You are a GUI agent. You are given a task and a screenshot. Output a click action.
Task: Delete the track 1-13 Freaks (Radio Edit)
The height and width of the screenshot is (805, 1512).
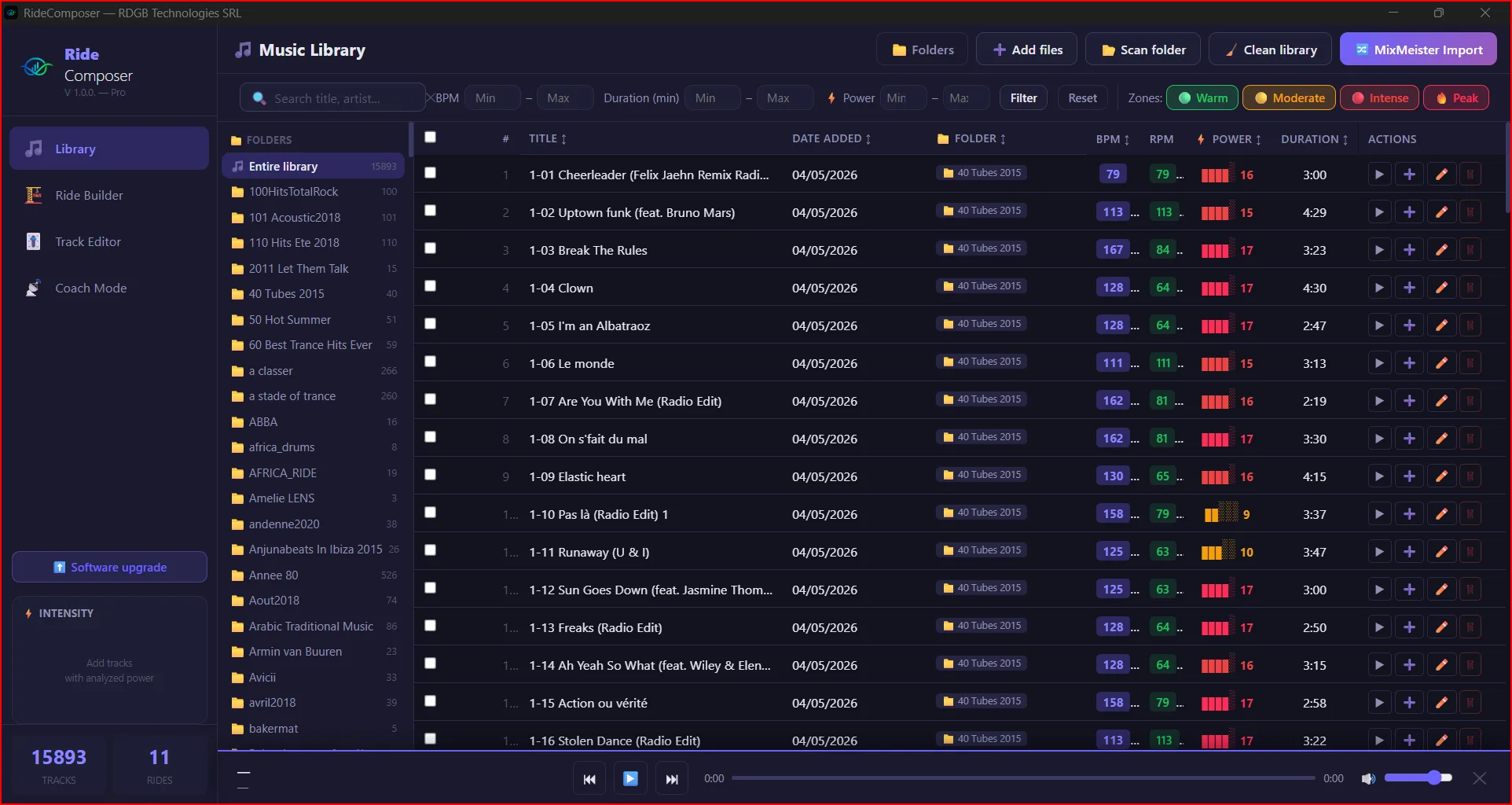pos(1470,627)
